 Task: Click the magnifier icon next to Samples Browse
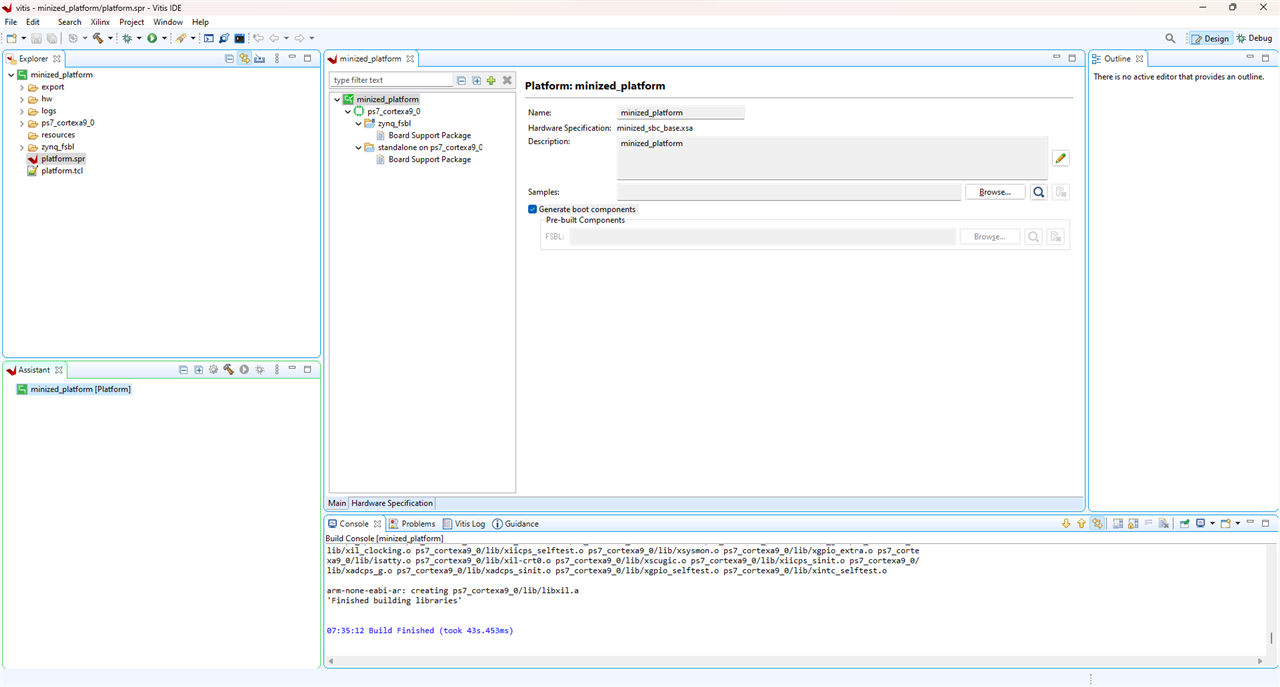pyautogui.click(x=1039, y=192)
